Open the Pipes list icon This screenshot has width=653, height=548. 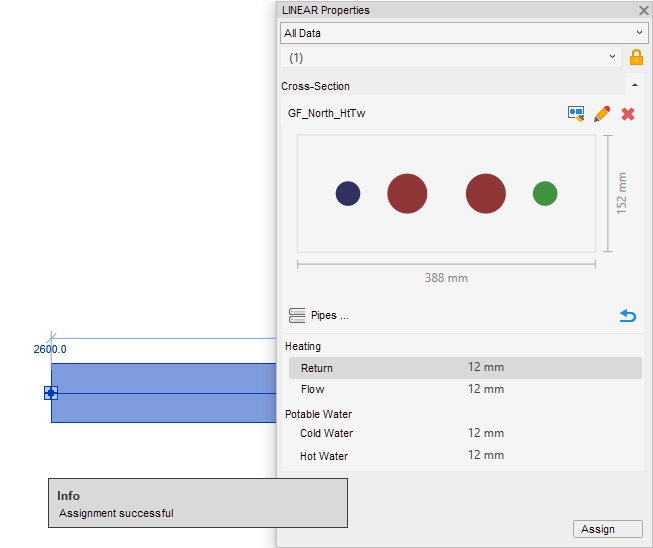(x=297, y=315)
